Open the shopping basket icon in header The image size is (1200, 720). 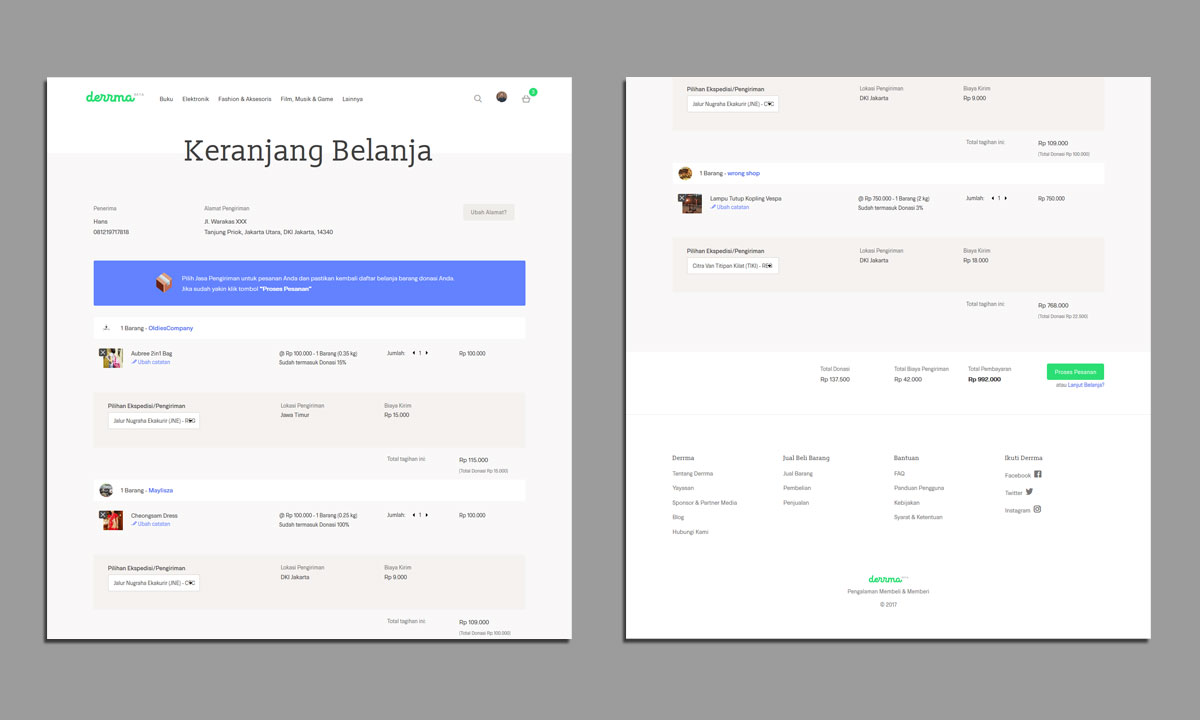[526, 99]
